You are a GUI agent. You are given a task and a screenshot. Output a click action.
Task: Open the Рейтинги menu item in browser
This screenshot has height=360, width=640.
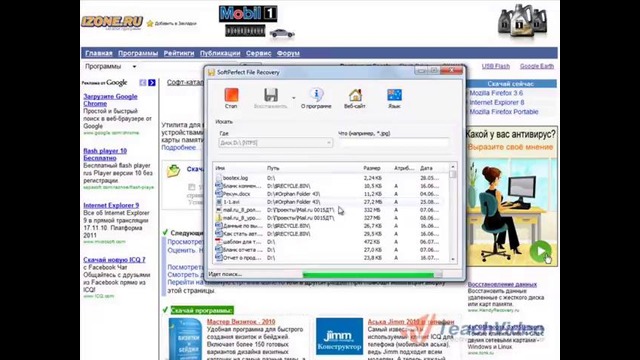pyautogui.click(x=179, y=53)
